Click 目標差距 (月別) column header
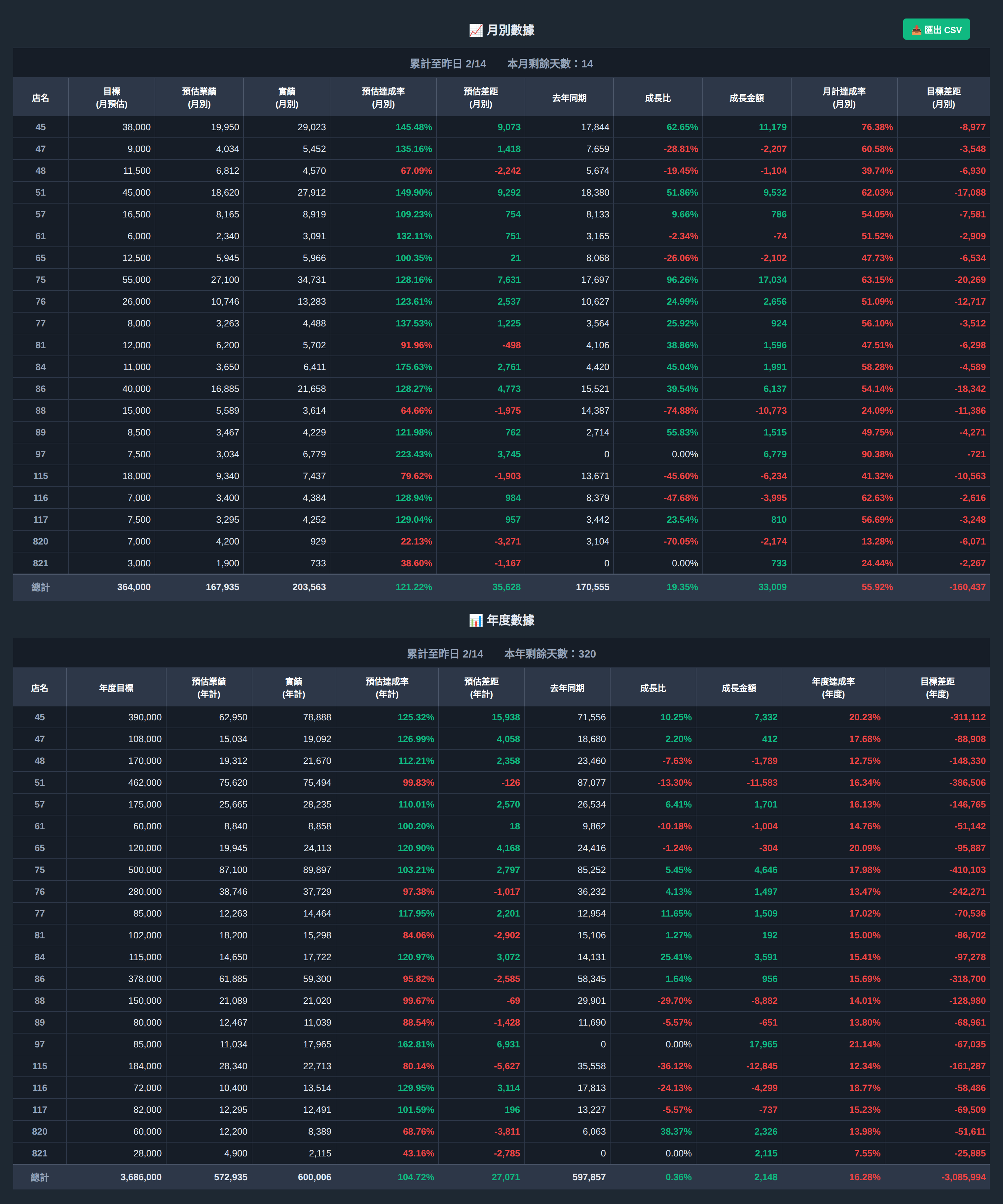 (x=944, y=98)
